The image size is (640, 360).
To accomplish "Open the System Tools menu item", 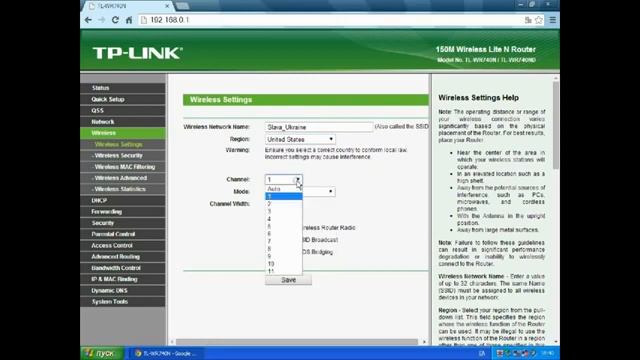I will [x=123, y=302].
